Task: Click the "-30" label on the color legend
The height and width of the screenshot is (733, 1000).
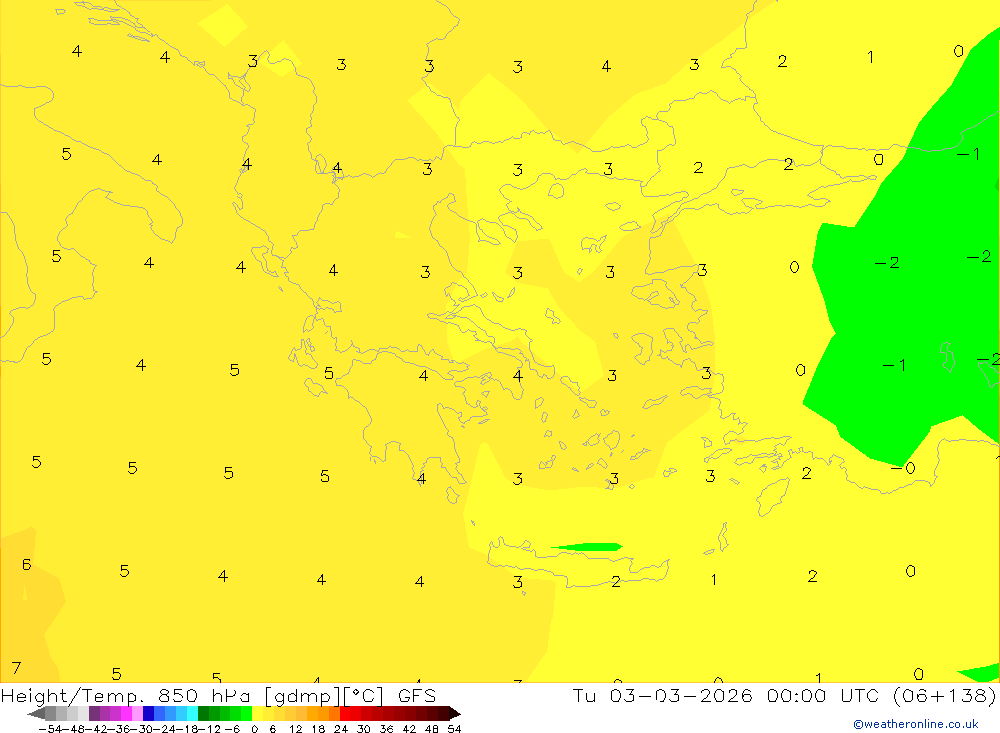Action: (142, 729)
